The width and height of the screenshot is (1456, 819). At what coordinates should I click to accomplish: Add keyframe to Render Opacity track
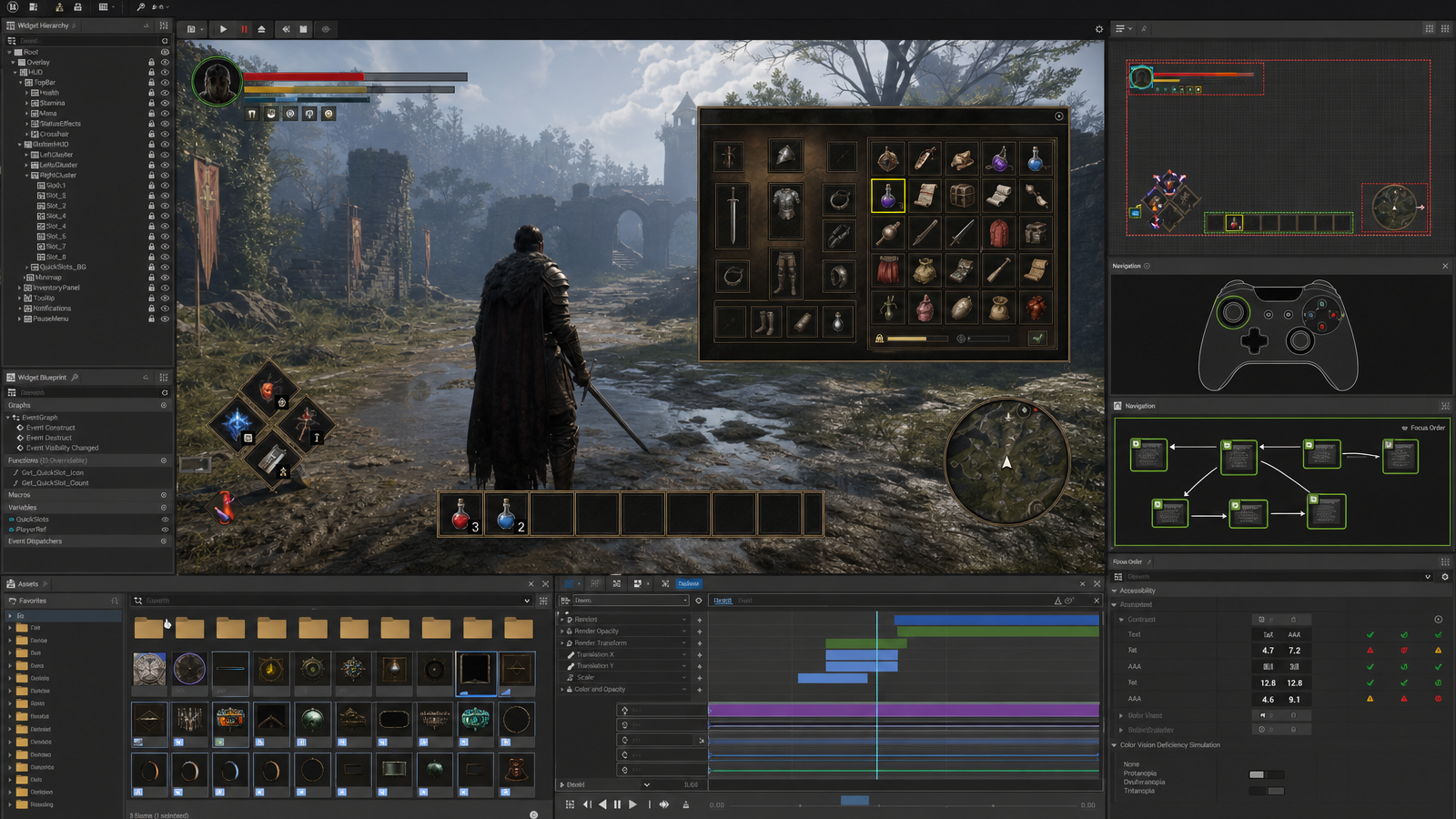(x=700, y=632)
